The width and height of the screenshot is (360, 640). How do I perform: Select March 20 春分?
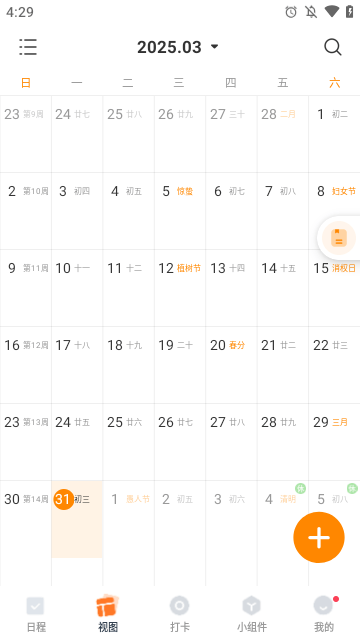231,365
